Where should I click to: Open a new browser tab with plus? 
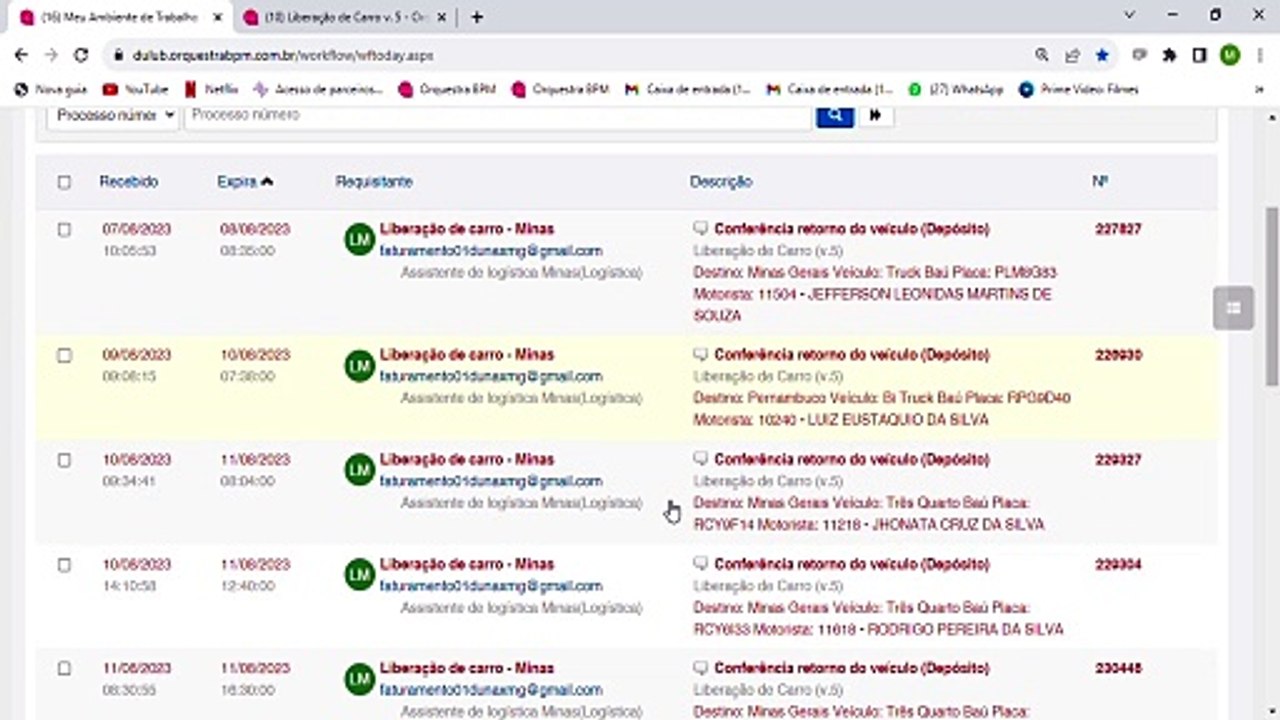477,17
